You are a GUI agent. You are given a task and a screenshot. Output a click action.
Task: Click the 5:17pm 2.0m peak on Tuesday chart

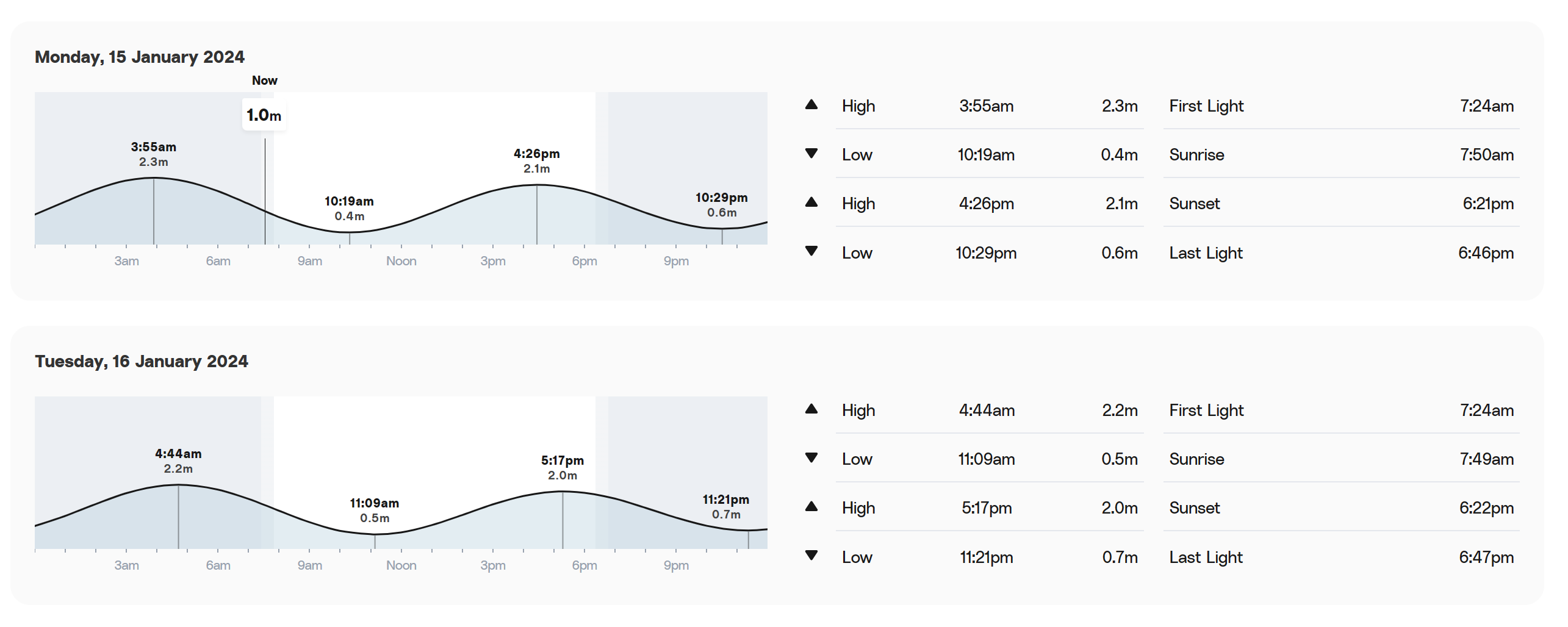[x=563, y=468]
